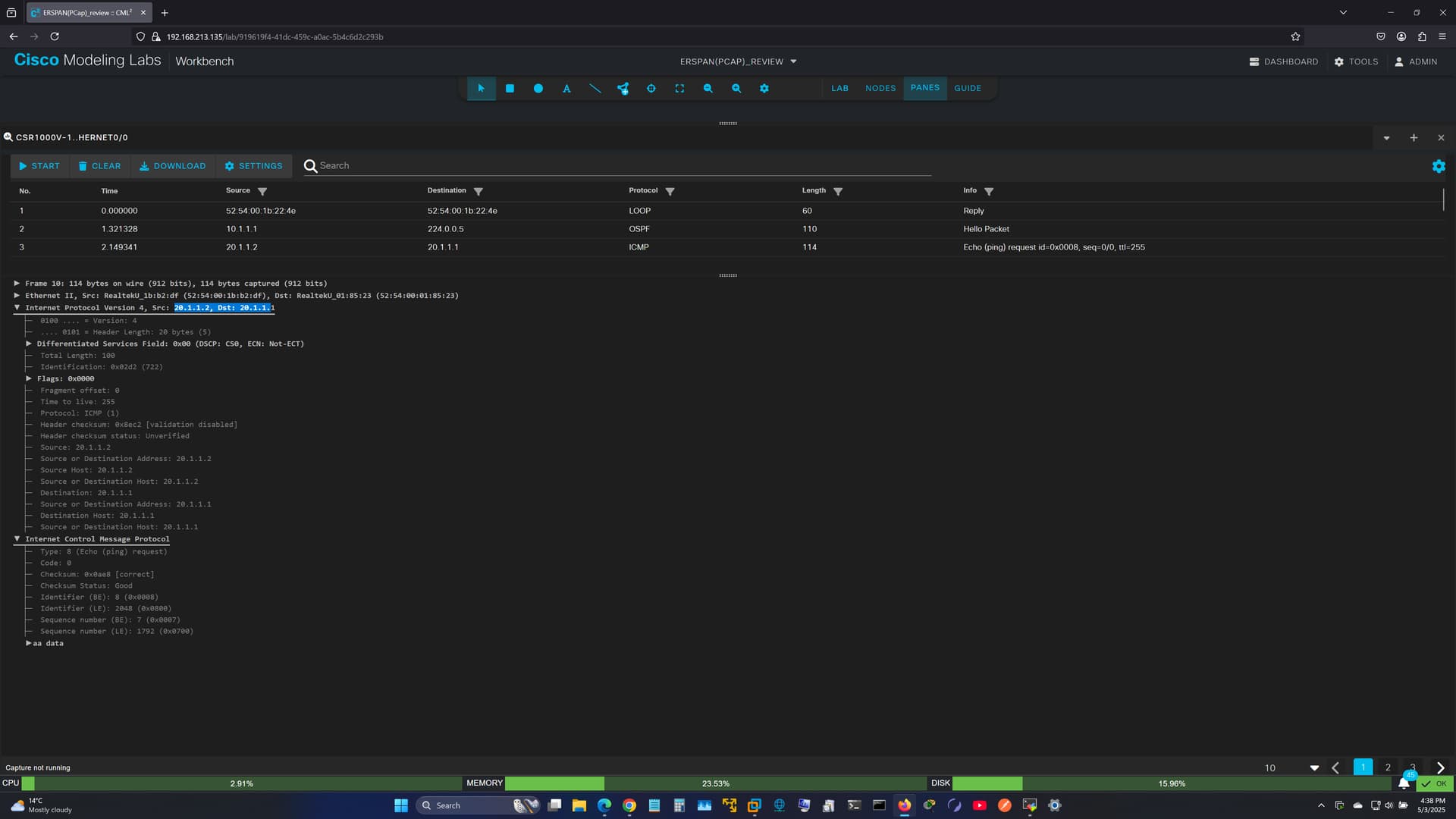Image resolution: width=1456 pixels, height=819 pixels.
Task: Select the line annotation tool
Action: coord(595,88)
